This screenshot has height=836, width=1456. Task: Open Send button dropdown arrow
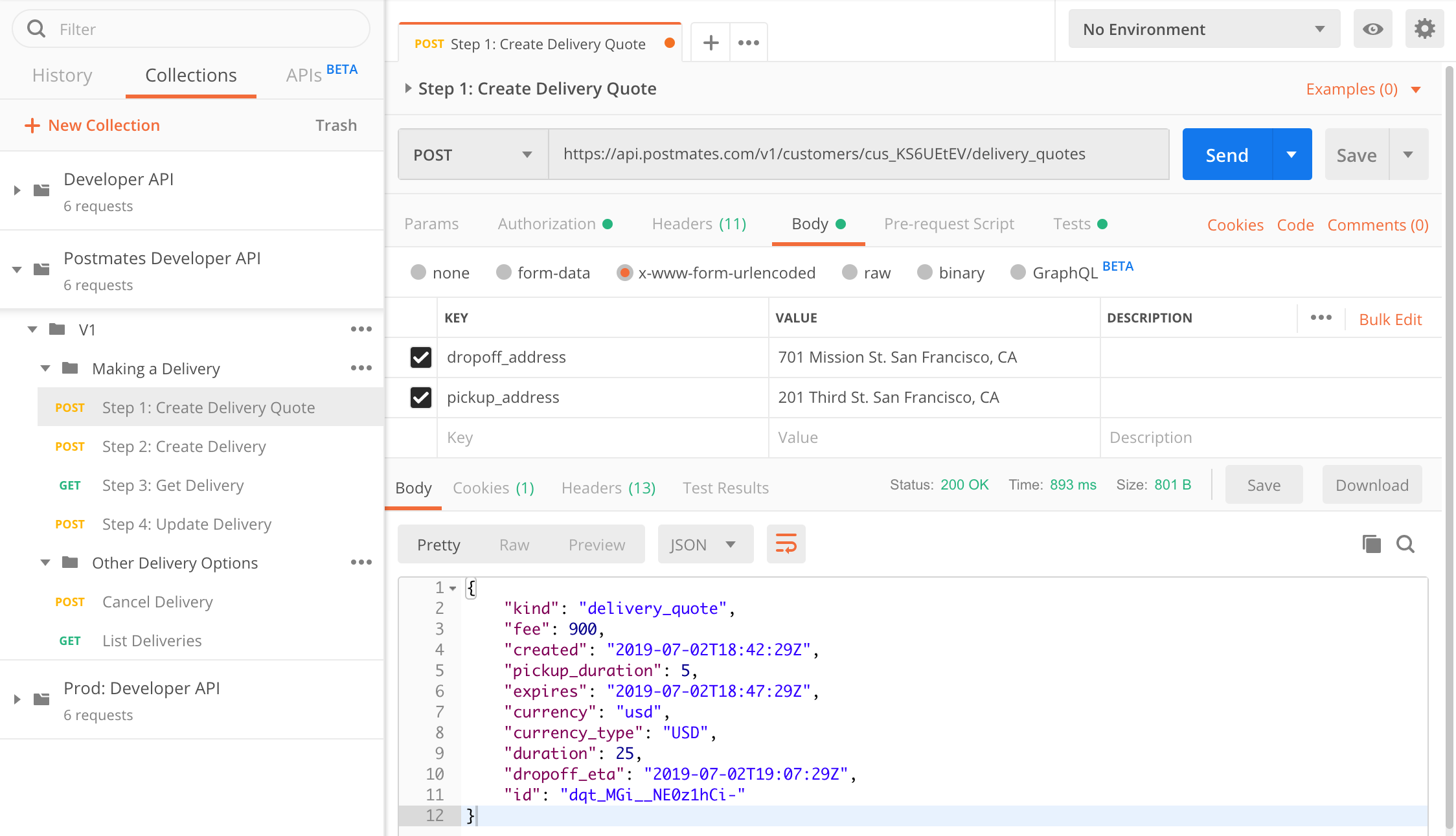1291,154
